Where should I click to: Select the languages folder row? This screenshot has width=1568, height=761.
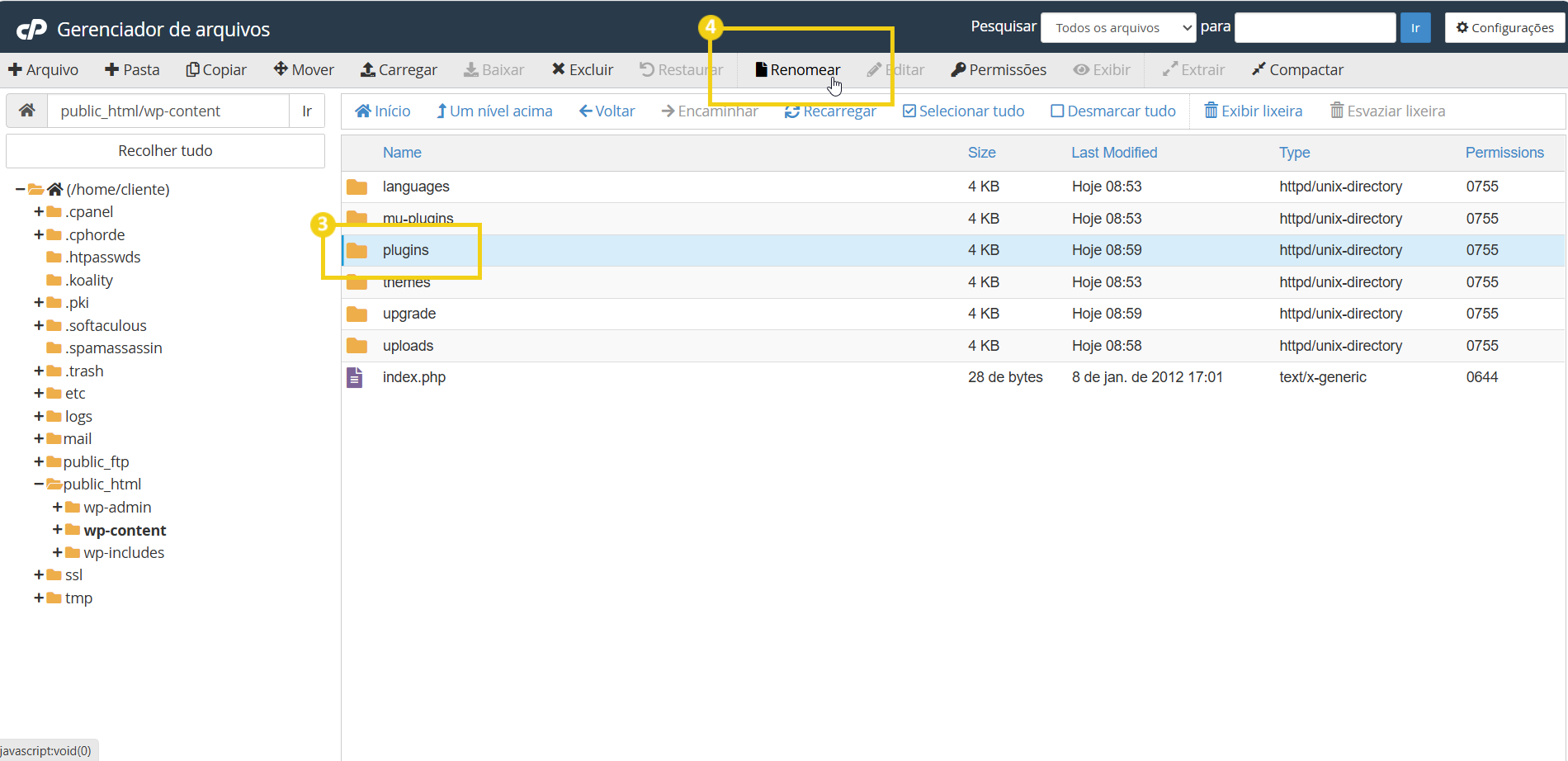[x=953, y=187]
